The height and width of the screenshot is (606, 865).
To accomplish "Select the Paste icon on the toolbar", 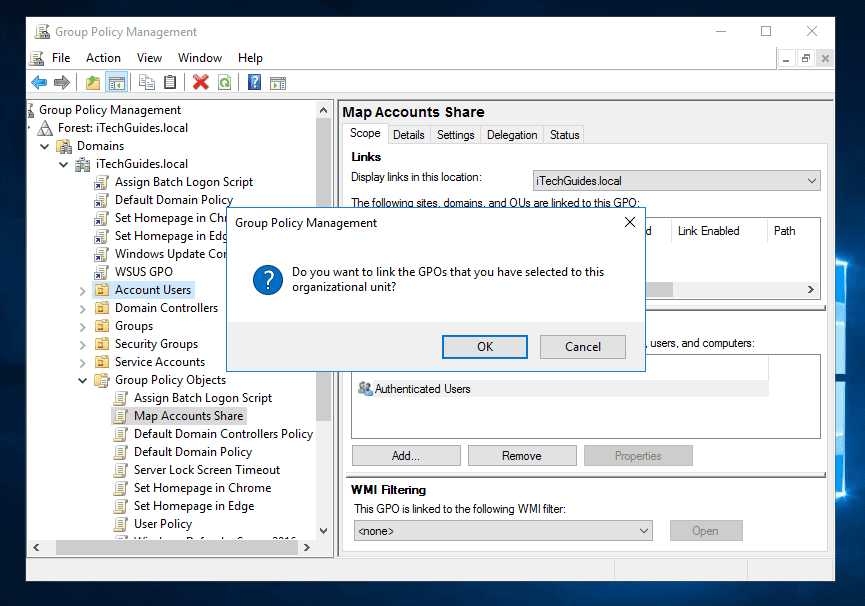I will tap(170, 82).
